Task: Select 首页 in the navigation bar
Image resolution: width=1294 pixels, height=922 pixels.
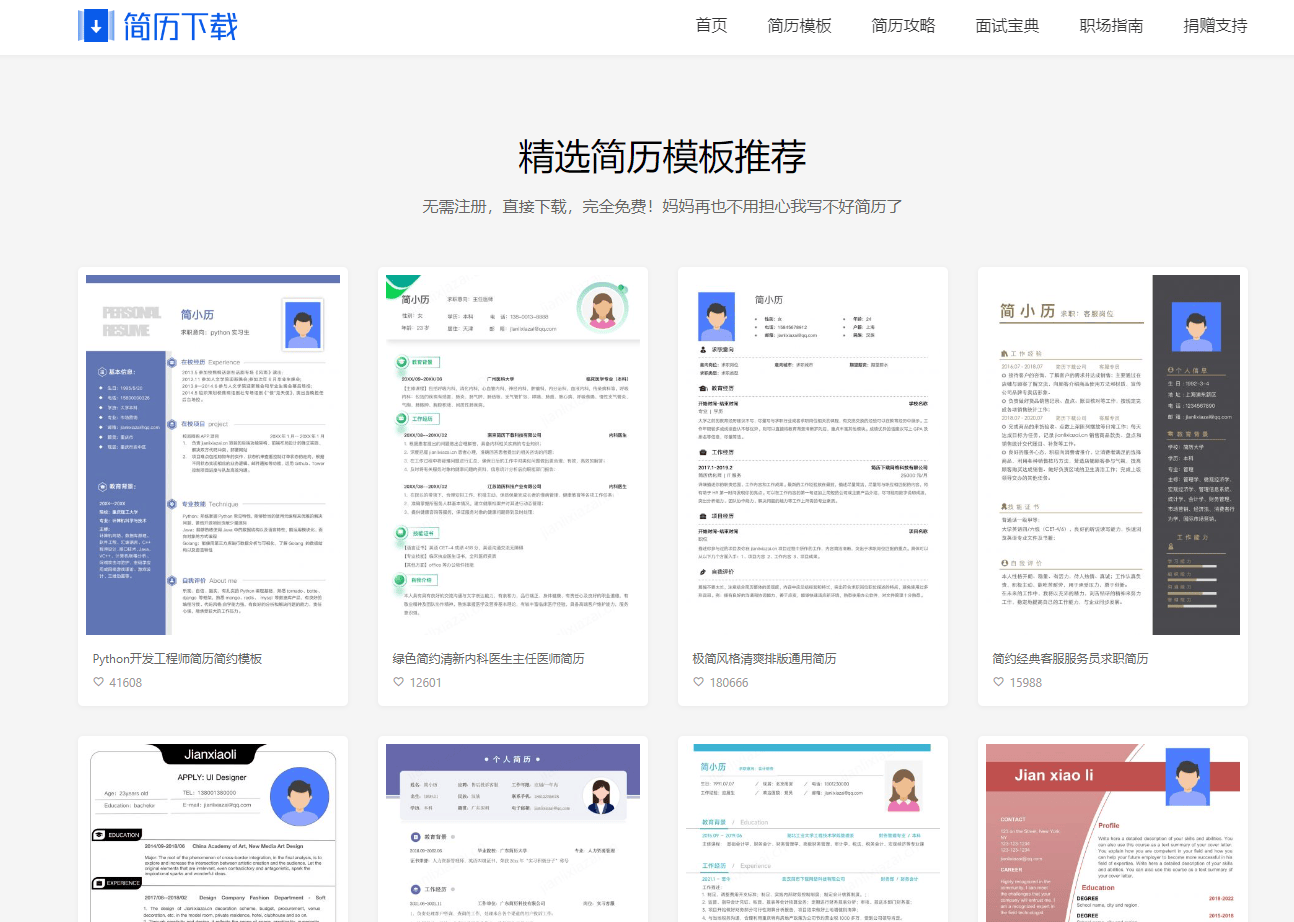Action: click(x=711, y=26)
